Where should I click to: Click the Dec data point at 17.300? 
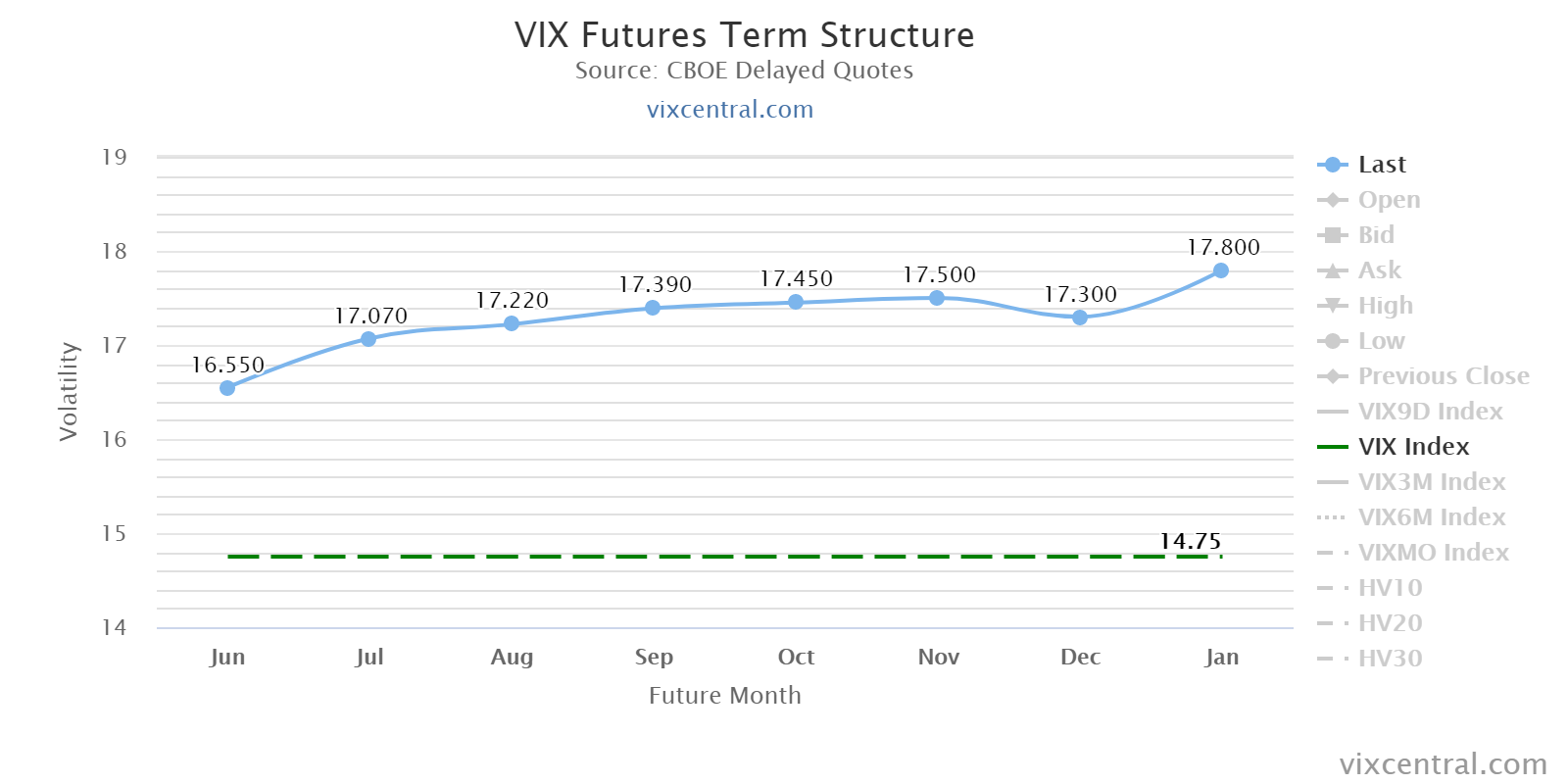1080,318
